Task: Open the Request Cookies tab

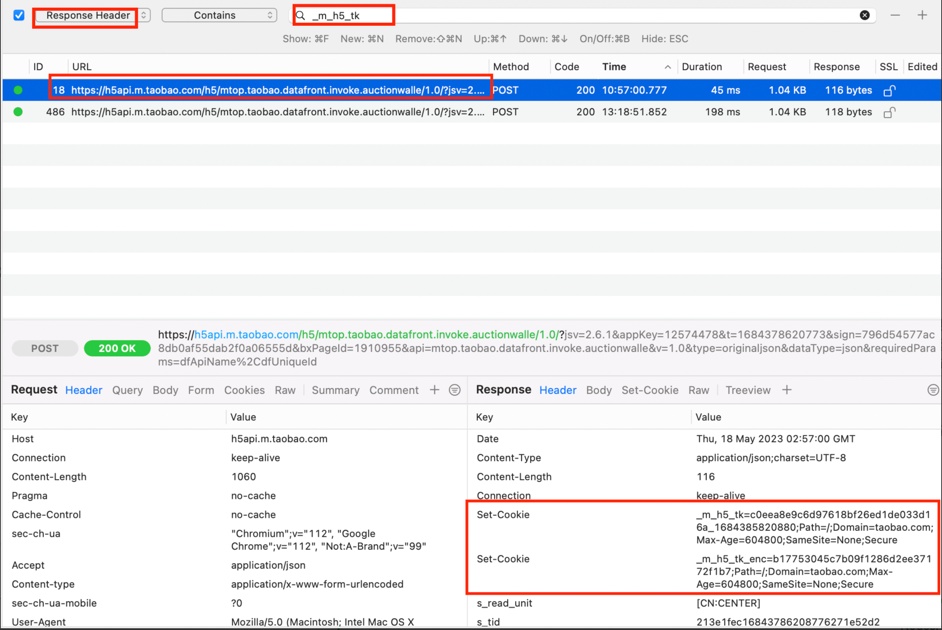Action: (x=244, y=390)
